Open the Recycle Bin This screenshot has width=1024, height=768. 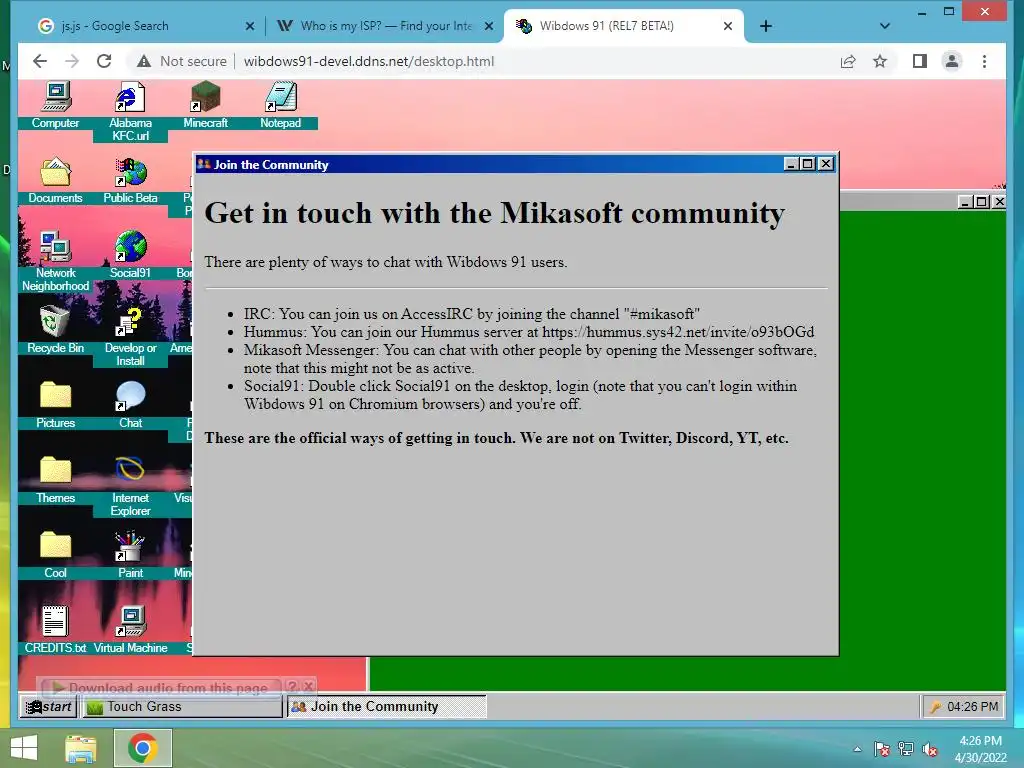point(56,330)
